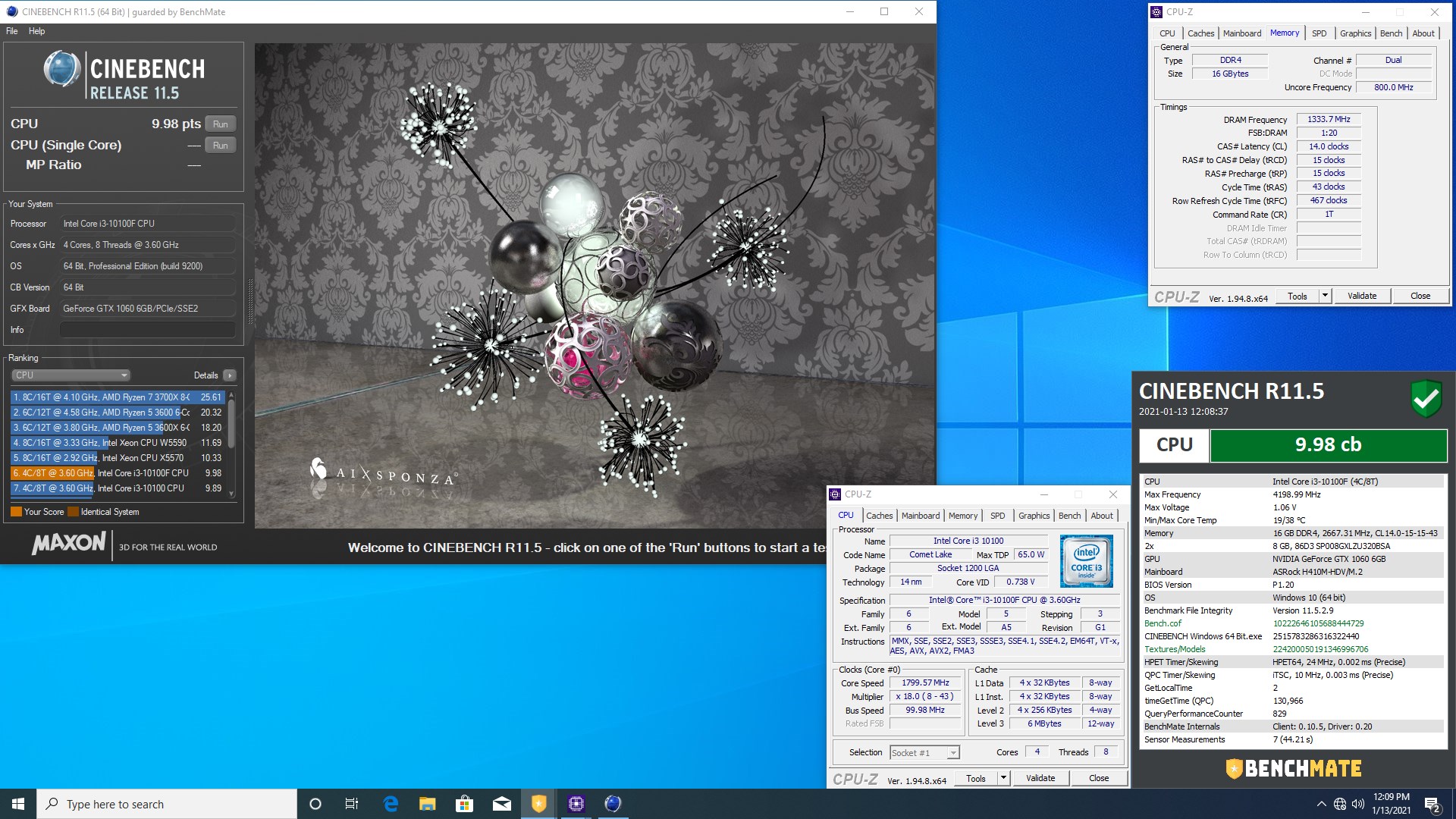The width and height of the screenshot is (1456, 819).
Task: Click MAXON logo in Cinebench footer
Action: point(69,543)
